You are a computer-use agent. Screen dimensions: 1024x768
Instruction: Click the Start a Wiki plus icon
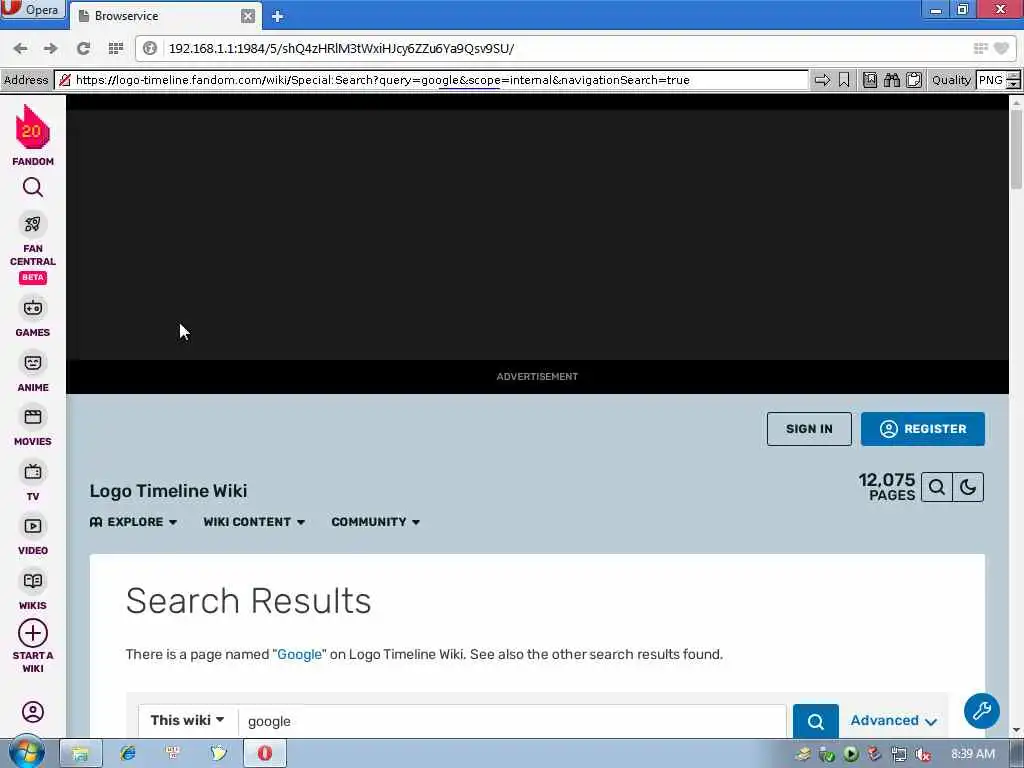click(33, 633)
